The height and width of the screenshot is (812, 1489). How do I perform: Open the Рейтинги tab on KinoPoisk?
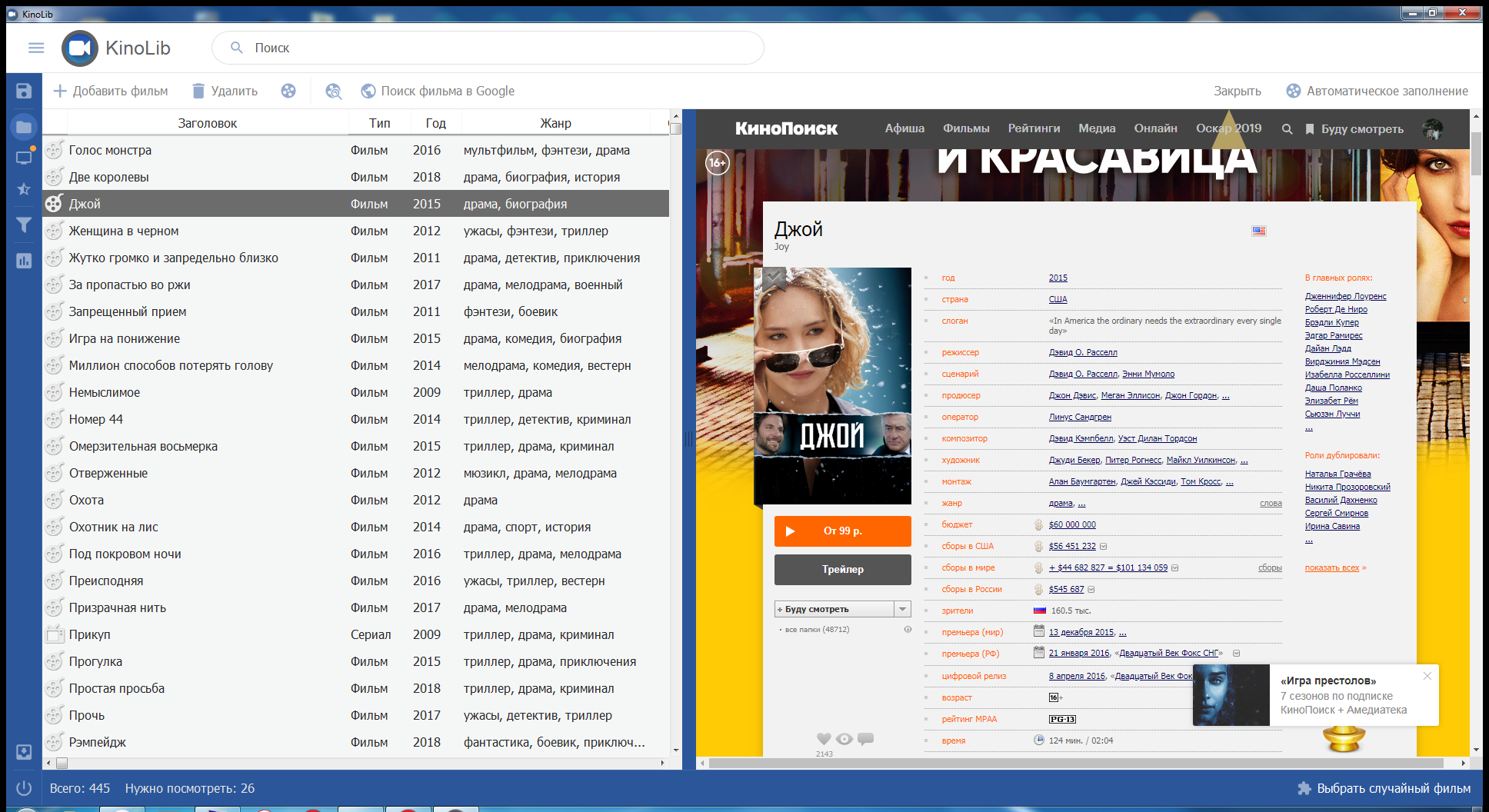click(x=1034, y=128)
